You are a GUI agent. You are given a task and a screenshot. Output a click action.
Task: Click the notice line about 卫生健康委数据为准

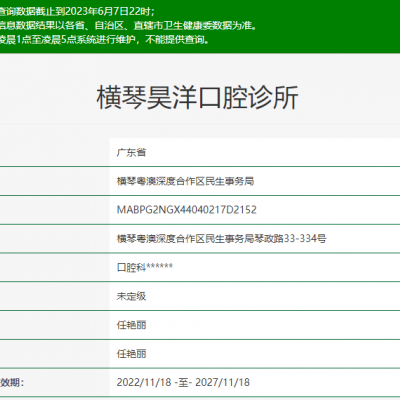(x=128, y=25)
